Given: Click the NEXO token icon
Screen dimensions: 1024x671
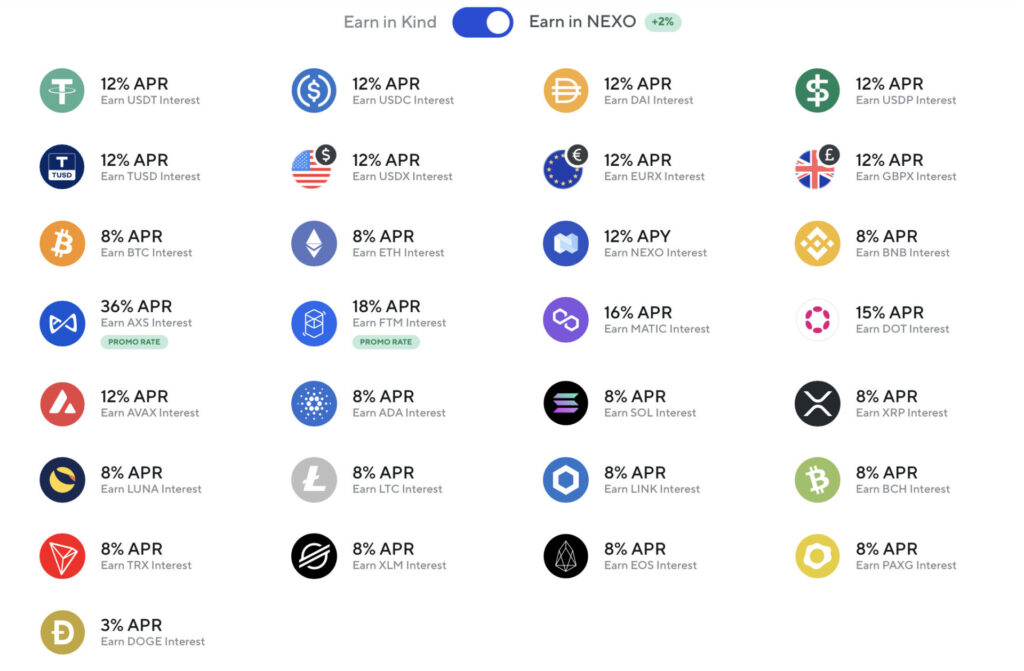Looking at the screenshot, I should pos(566,243).
